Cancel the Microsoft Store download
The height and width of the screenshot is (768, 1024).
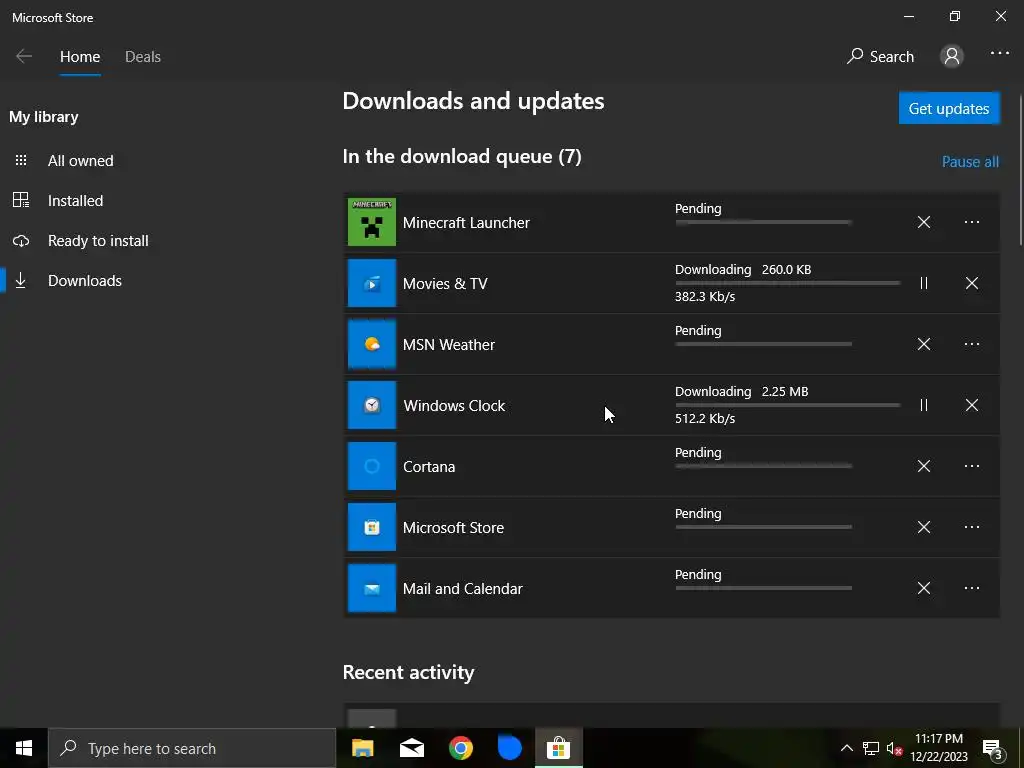tap(923, 527)
